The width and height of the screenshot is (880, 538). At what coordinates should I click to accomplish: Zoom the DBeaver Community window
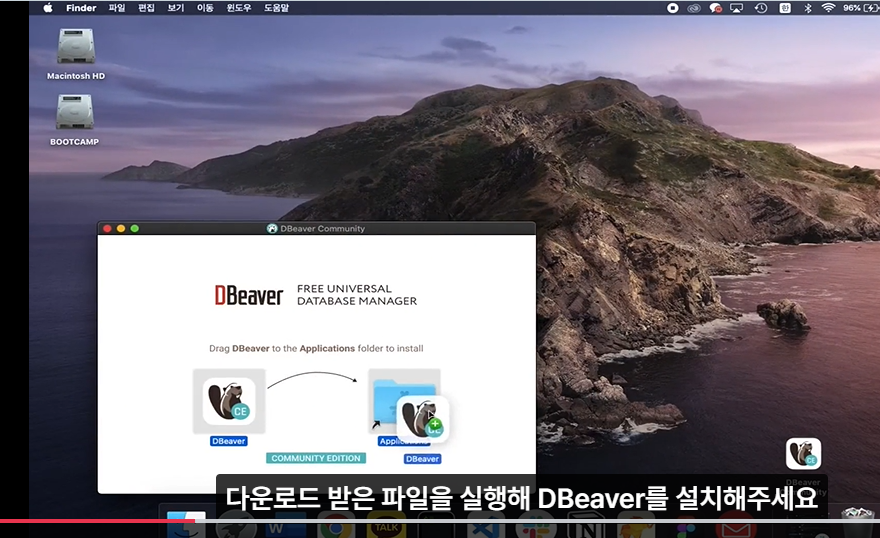(x=134, y=228)
